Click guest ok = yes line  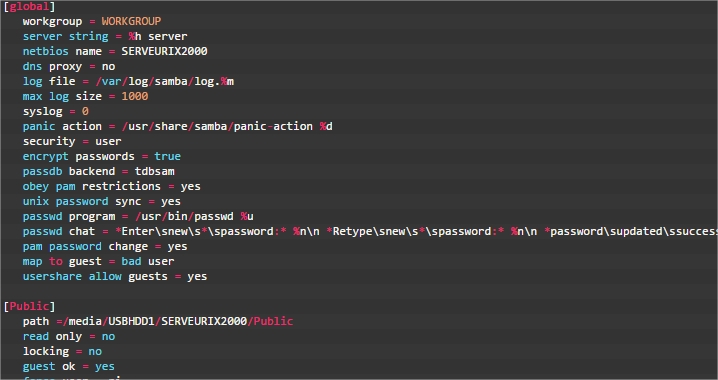point(69,367)
